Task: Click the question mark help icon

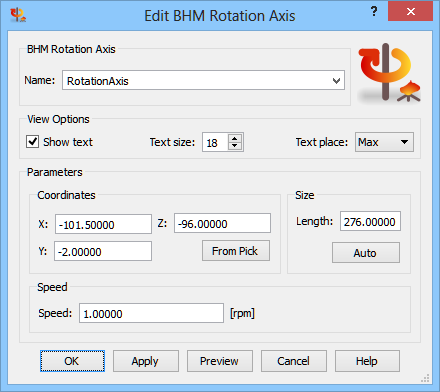Action: (374, 12)
